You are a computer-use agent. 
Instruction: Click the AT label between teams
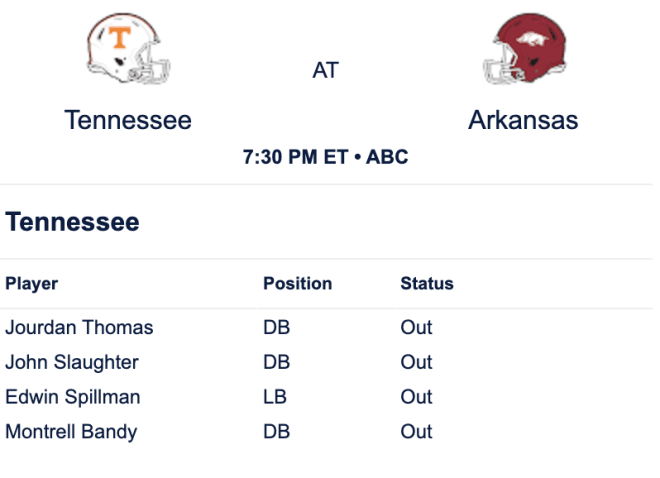(325, 70)
